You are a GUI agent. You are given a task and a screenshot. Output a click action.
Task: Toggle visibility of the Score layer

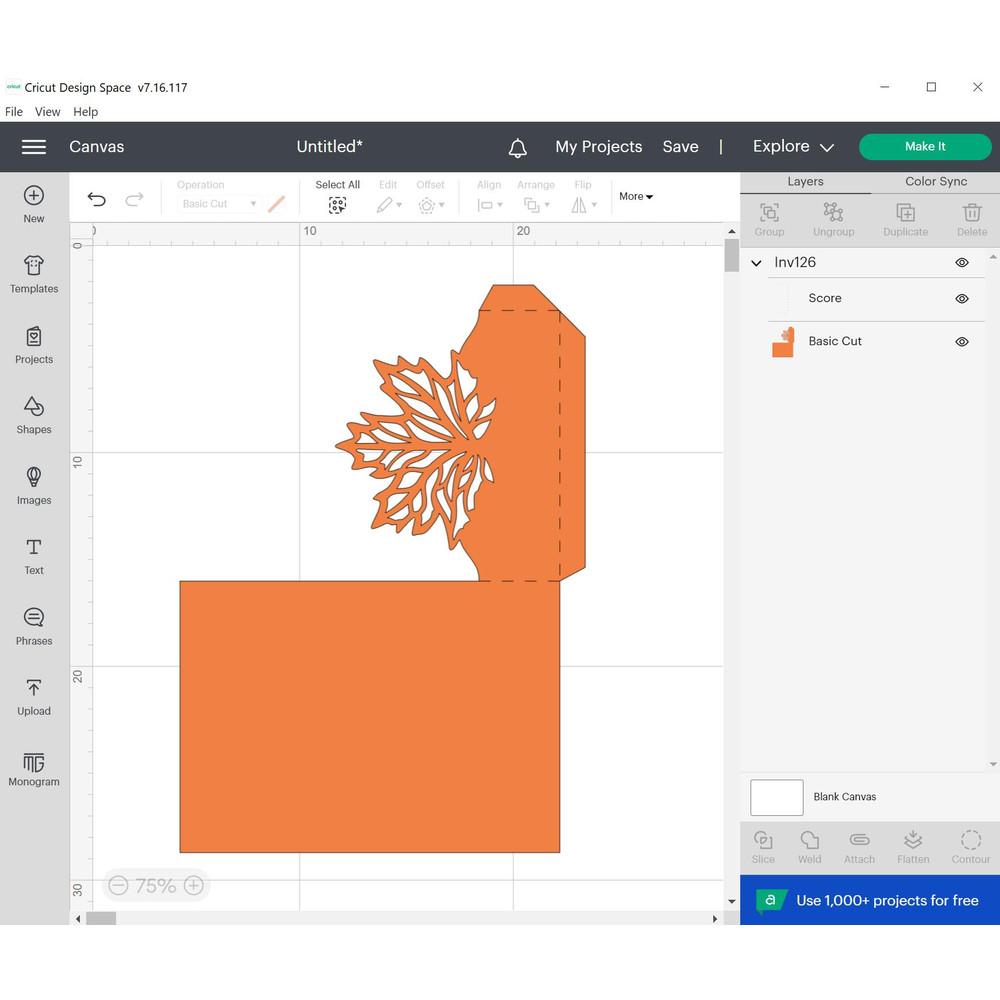click(x=962, y=299)
